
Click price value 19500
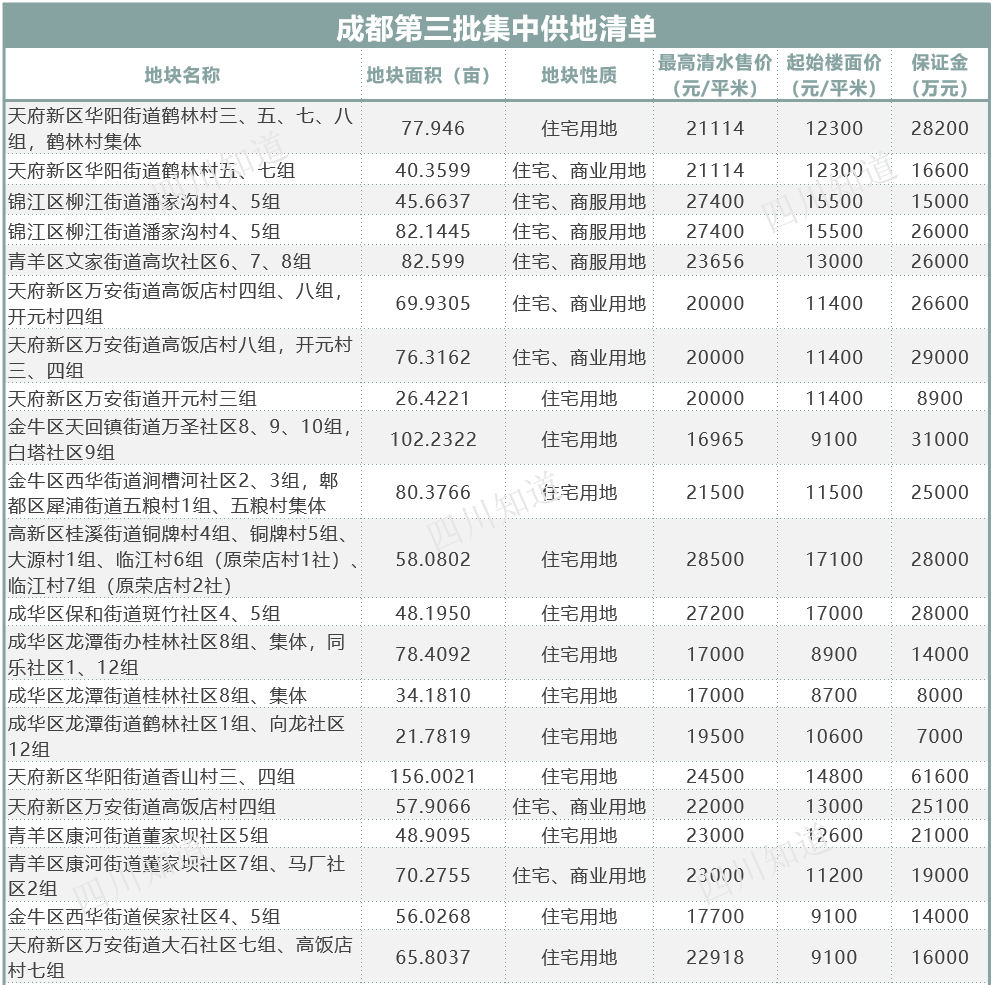(715, 736)
